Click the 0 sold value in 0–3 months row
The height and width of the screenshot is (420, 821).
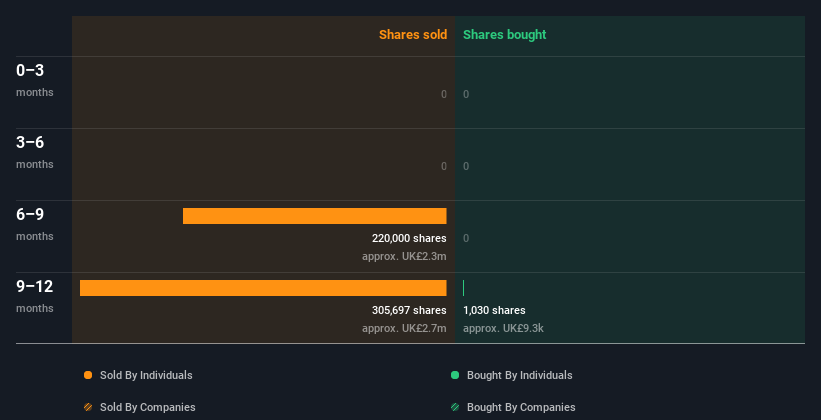pyautogui.click(x=444, y=94)
